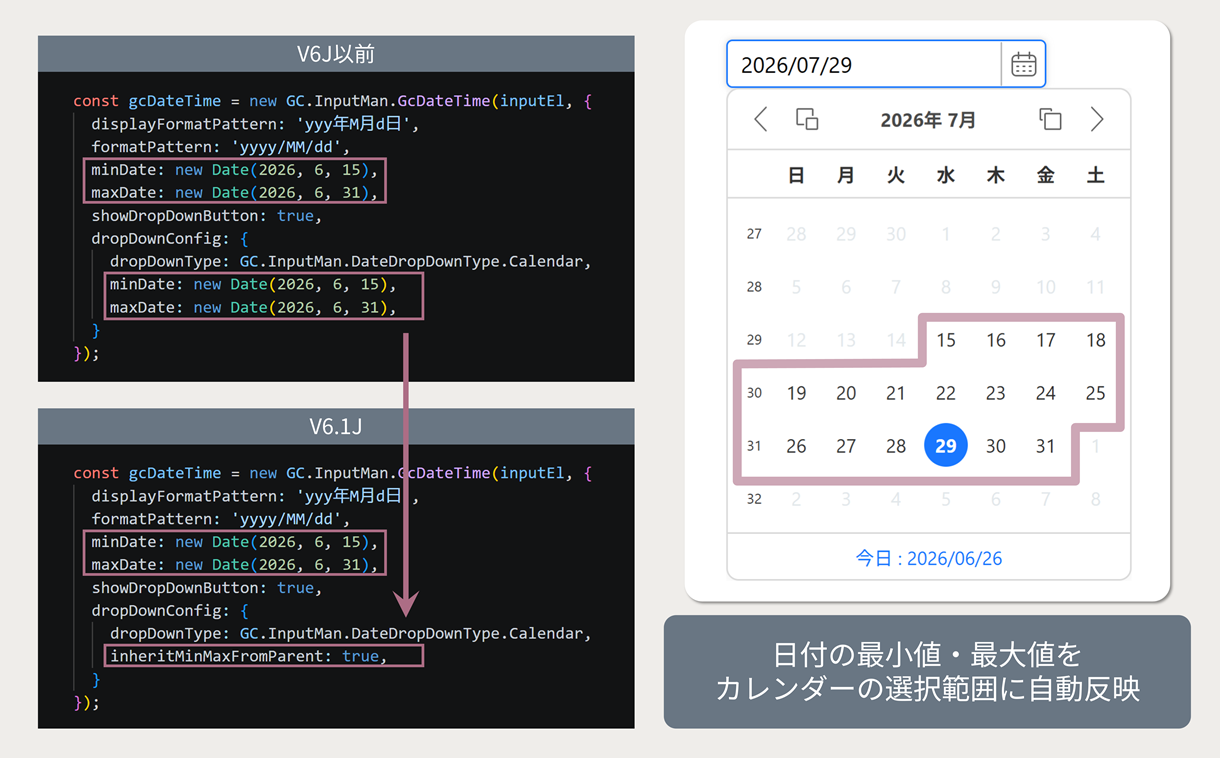The width and height of the screenshot is (1220, 758).
Task: Click the V6.1J code panel header
Action: [x=336, y=426]
